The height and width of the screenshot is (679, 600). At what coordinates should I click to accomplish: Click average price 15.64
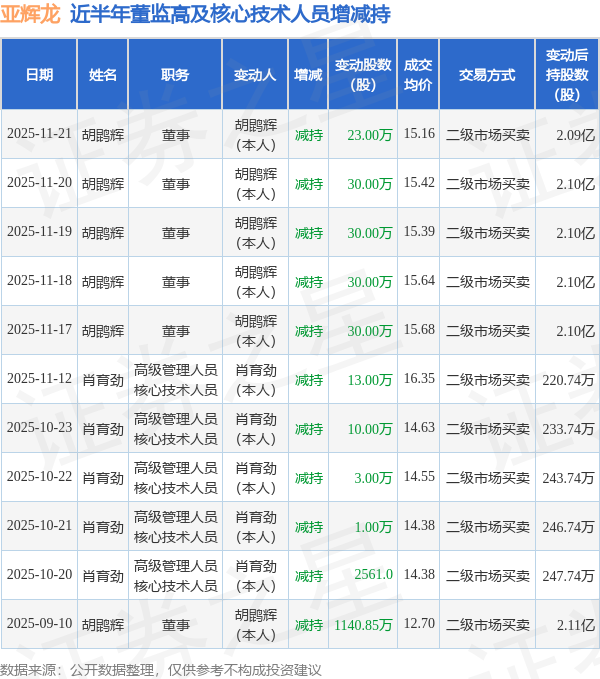[419, 280]
